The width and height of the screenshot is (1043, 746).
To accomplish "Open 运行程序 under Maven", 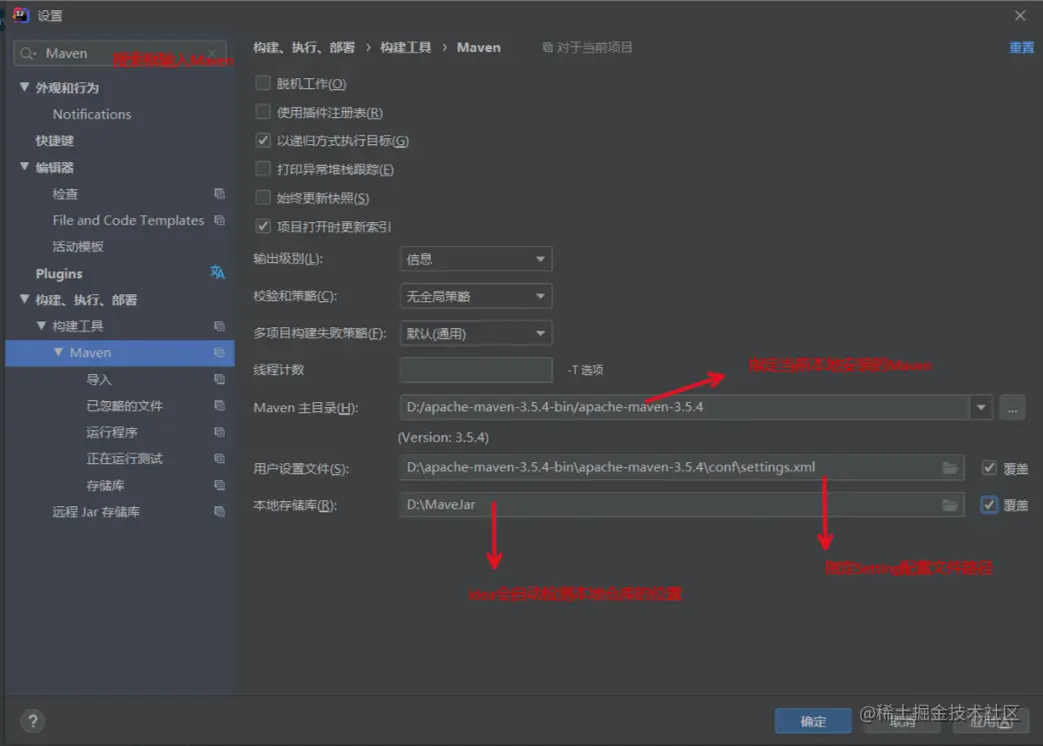I will (x=112, y=432).
